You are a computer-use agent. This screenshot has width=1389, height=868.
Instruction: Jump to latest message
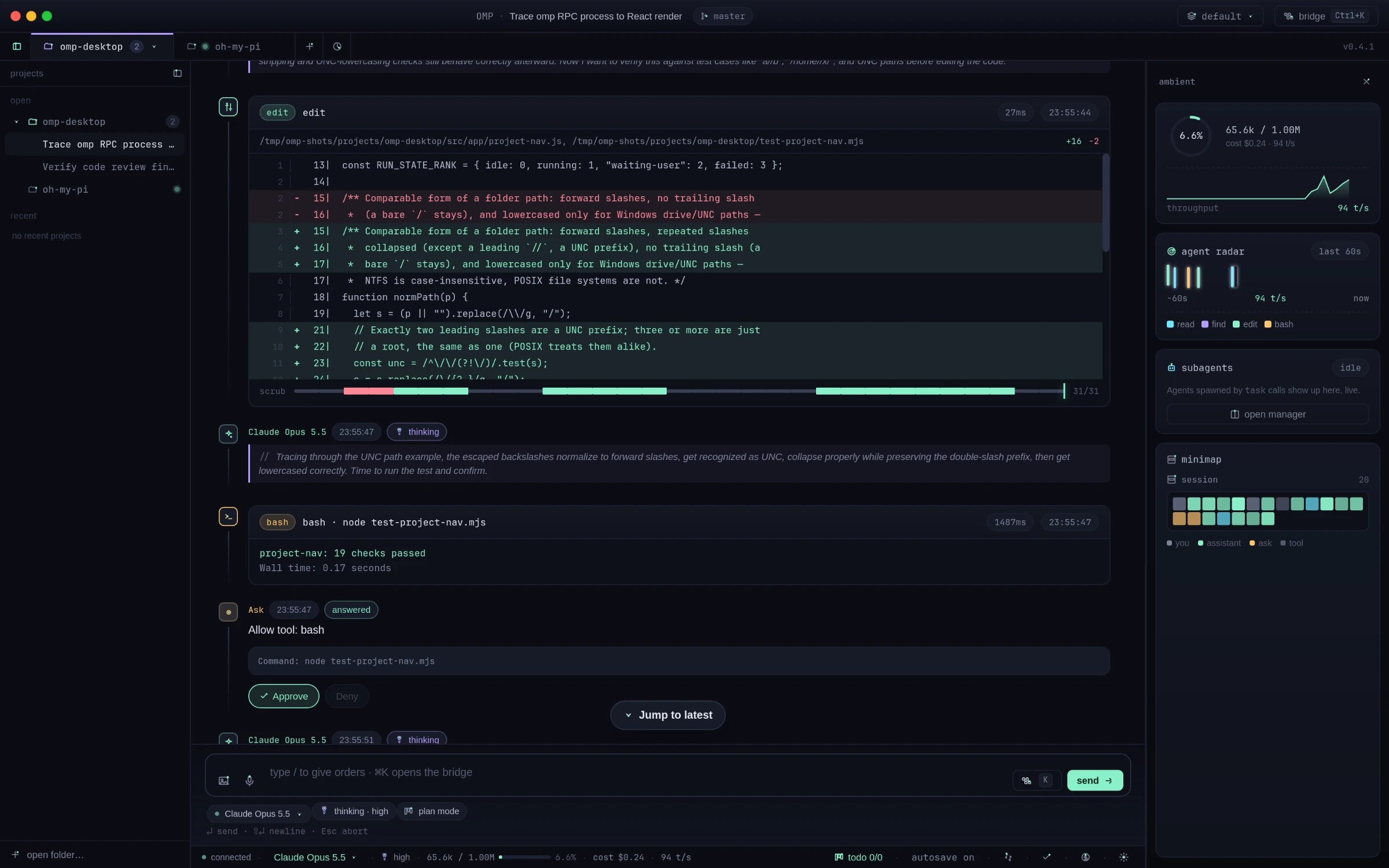668,715
